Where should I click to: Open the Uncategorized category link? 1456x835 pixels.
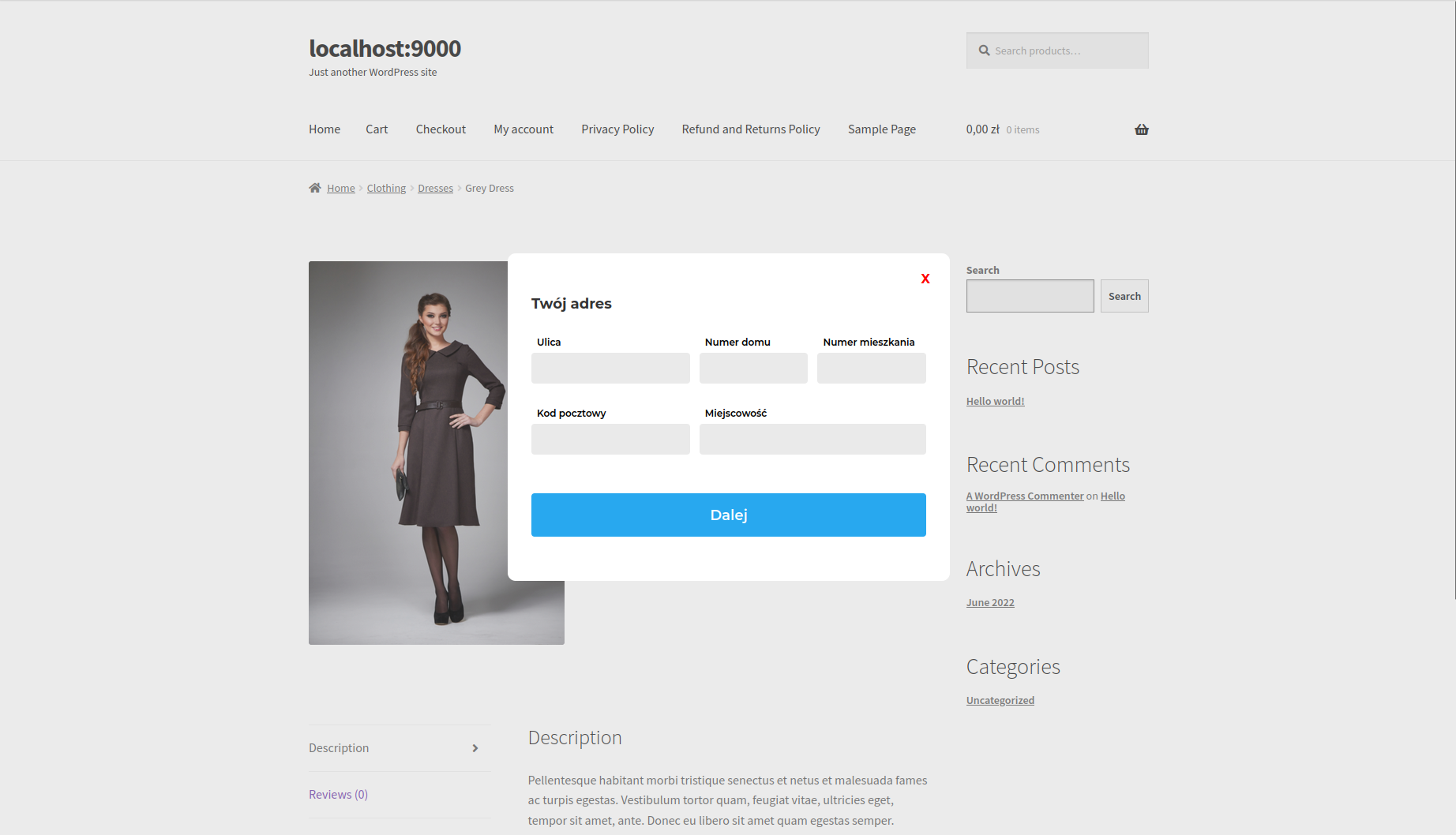[1000, 700]
